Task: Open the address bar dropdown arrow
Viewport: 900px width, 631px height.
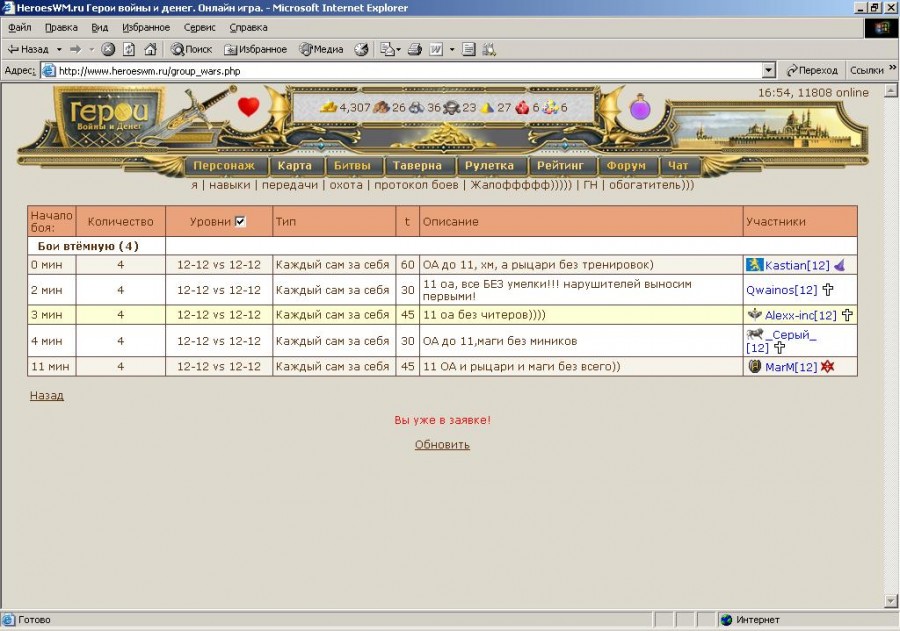Action: [768, 71]
